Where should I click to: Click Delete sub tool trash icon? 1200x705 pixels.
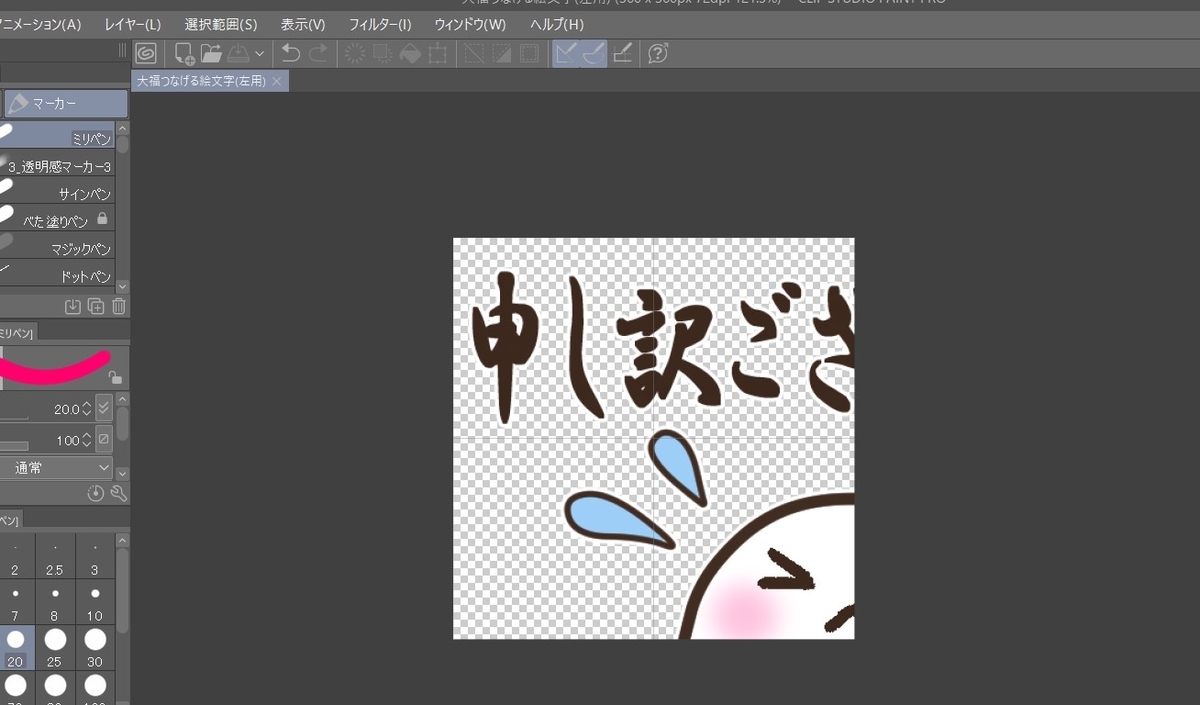point(119,306)
